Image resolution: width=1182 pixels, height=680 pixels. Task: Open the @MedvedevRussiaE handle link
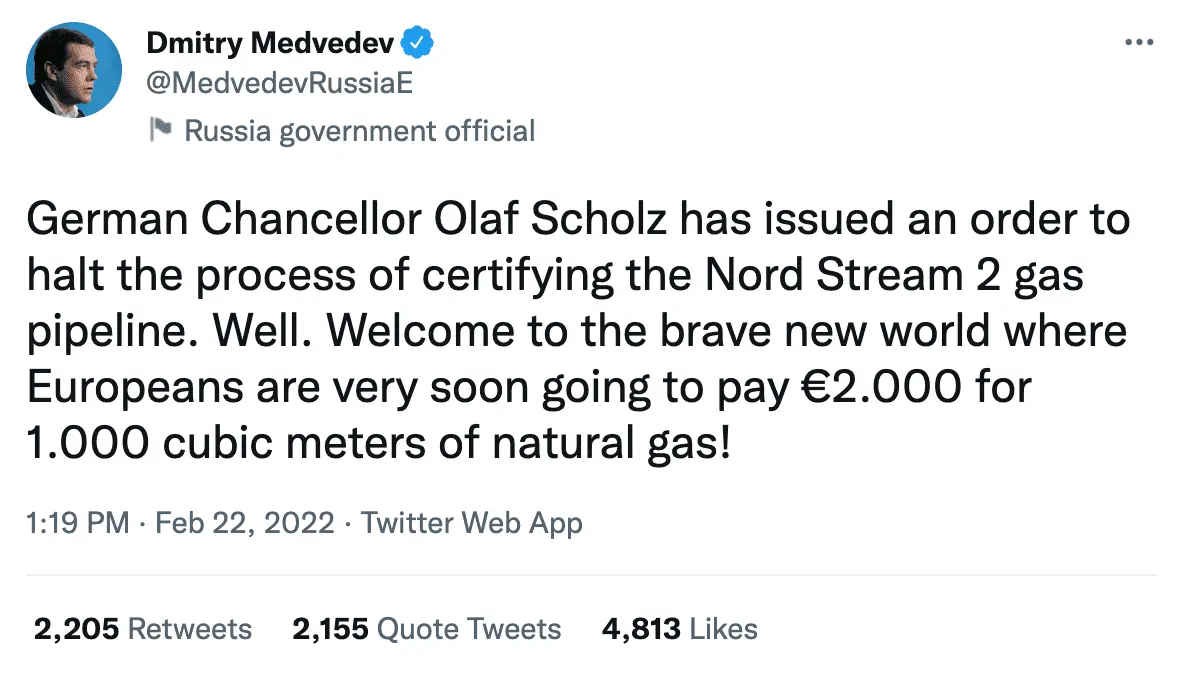(279, 84)
